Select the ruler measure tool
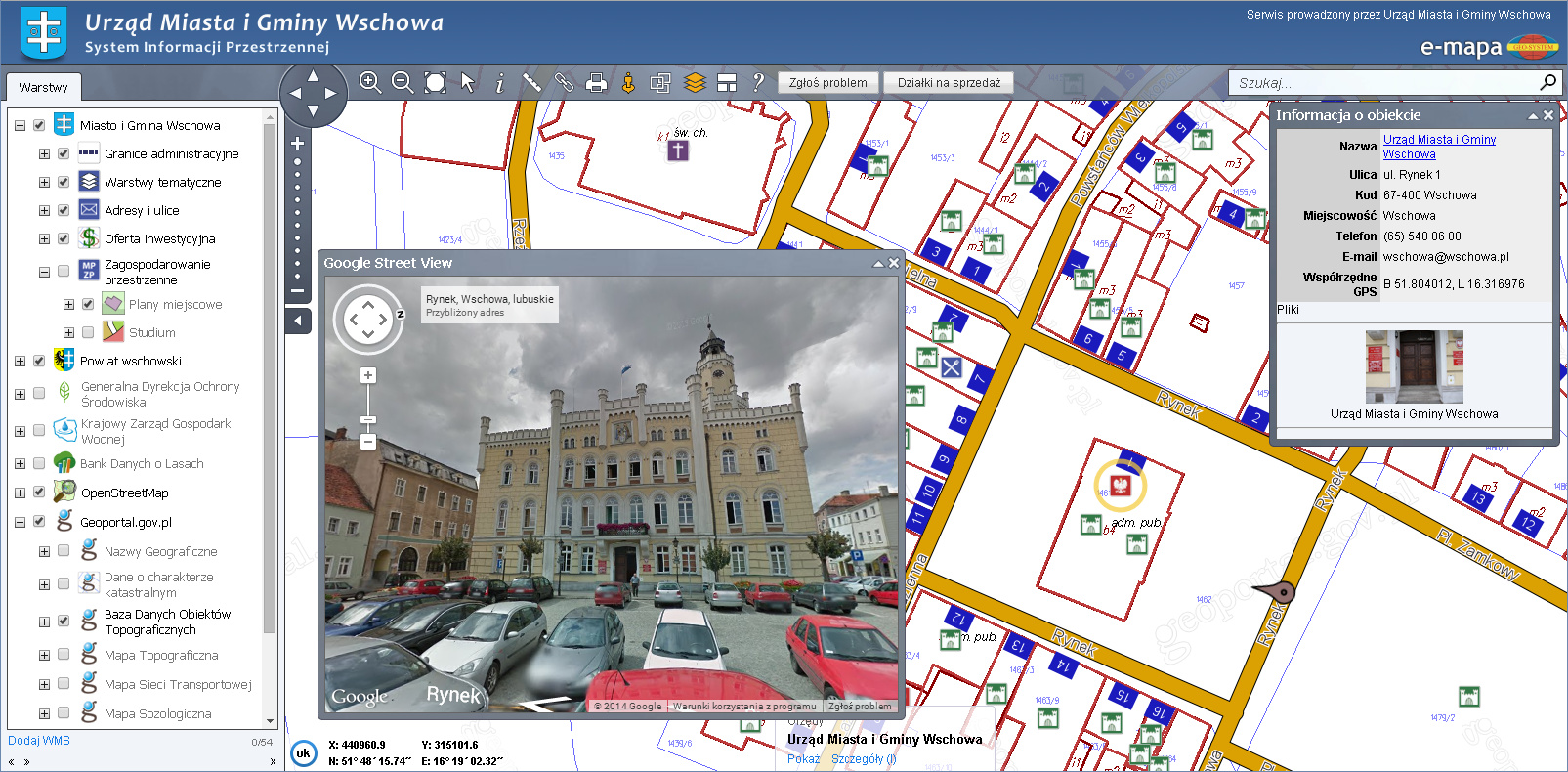Image resolution: width=1568 pixels, height=772 pixels. pos(531,83)
